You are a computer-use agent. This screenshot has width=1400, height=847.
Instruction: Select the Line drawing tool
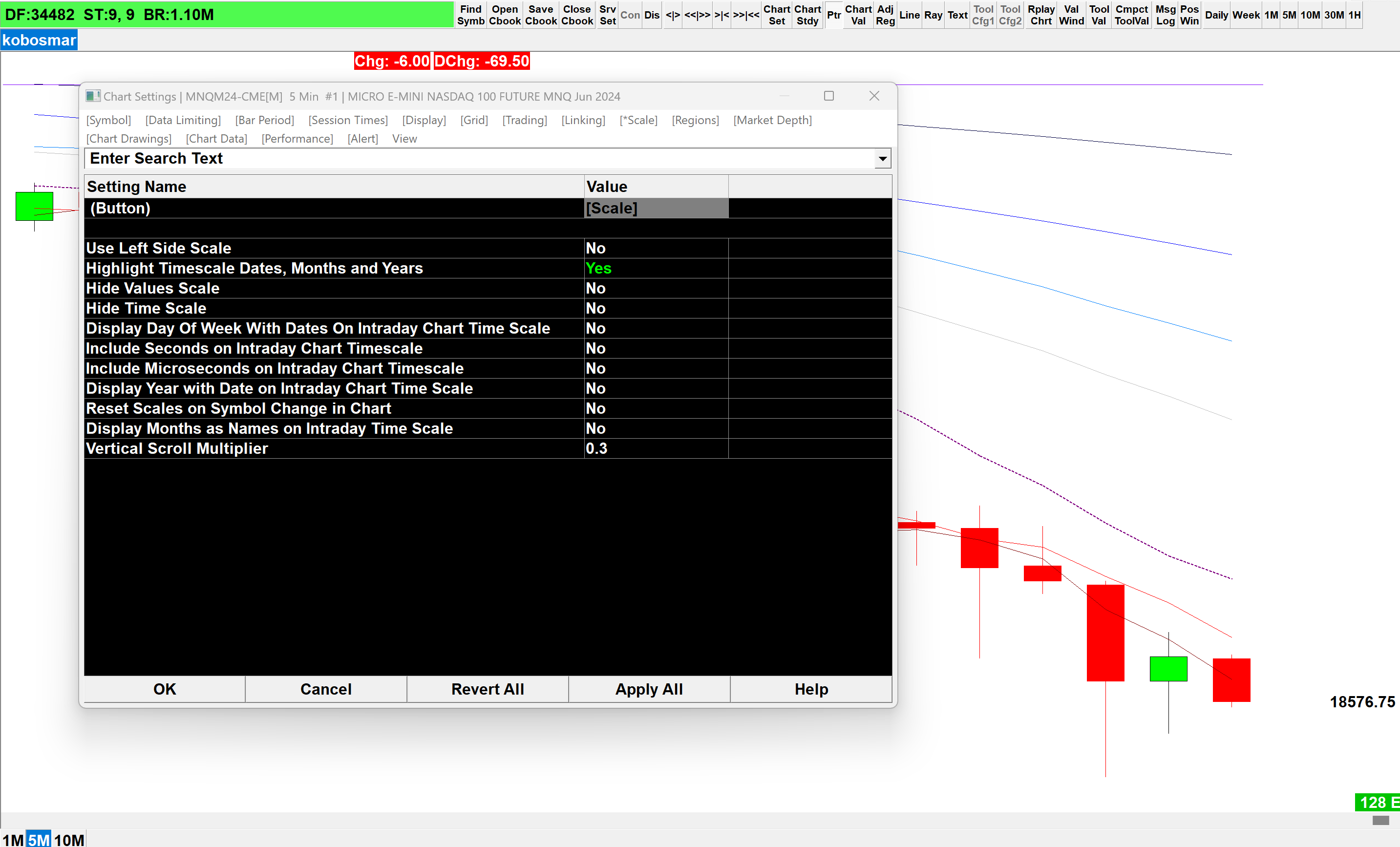(909, 15)
